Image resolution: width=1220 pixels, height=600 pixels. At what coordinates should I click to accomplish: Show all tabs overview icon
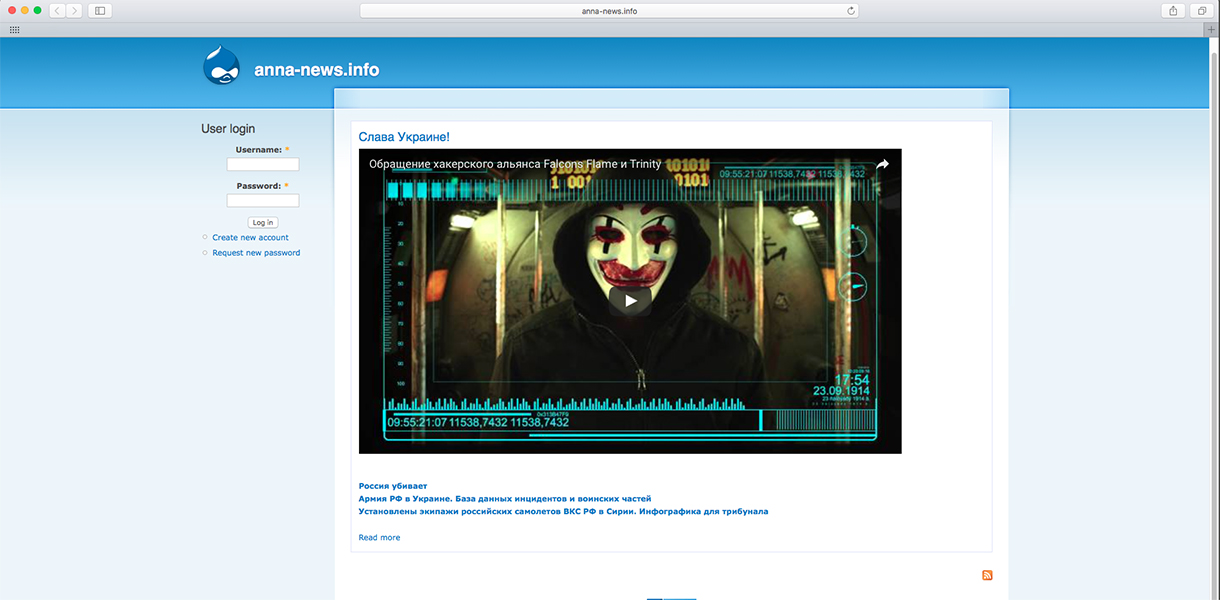tap(1202, 10)
